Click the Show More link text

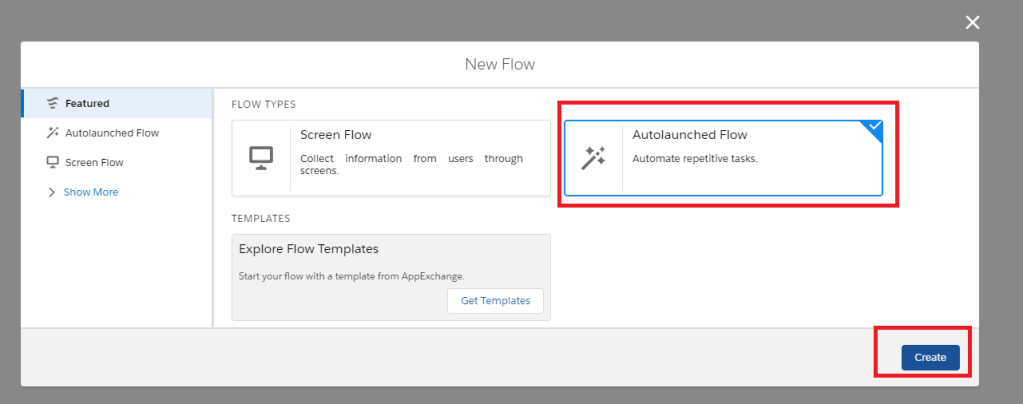point(91,192)
